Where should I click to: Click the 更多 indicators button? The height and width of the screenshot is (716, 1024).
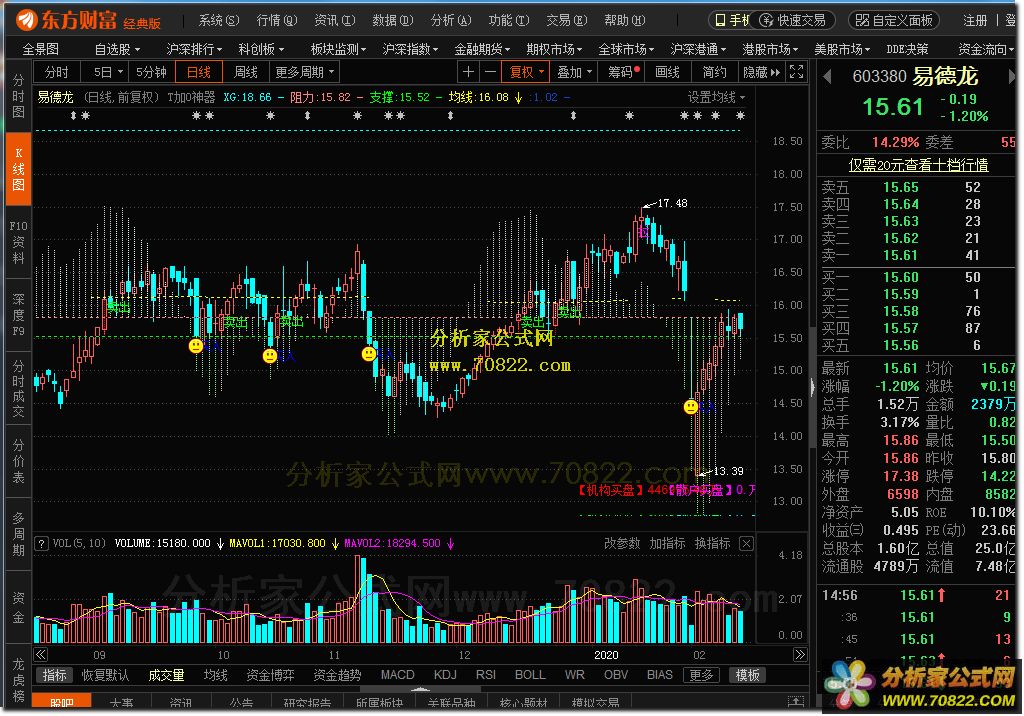point(701,675)
